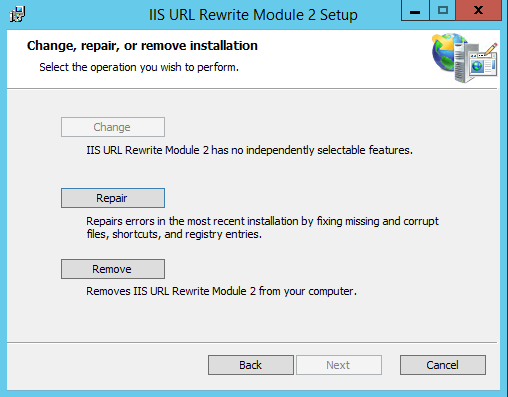Click the heading 'Change, repair, or remove installation'

click(x=142, y=46)
